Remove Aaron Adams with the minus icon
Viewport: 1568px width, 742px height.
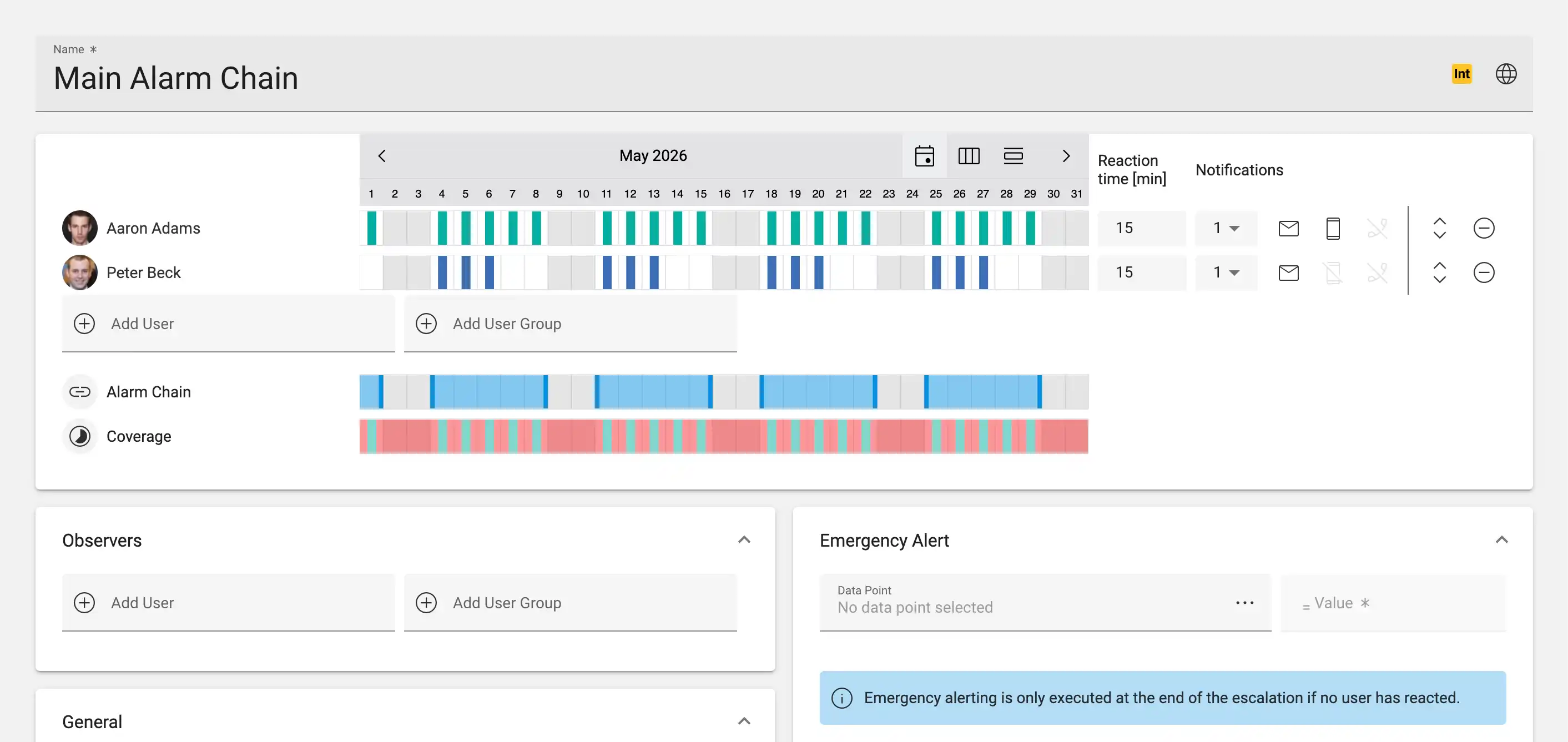click(x=1484, y=228)
